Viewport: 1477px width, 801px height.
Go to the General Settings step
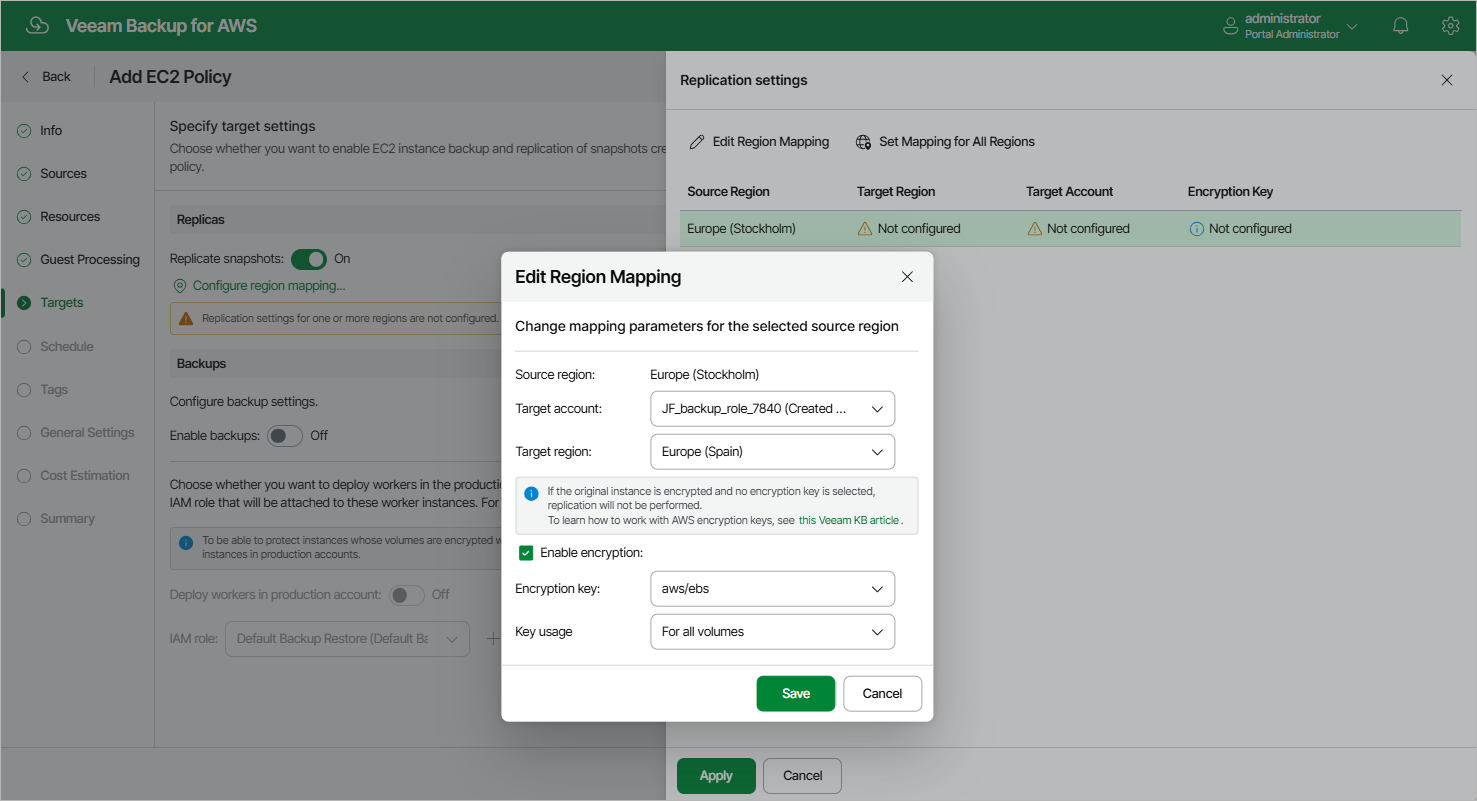87,433
